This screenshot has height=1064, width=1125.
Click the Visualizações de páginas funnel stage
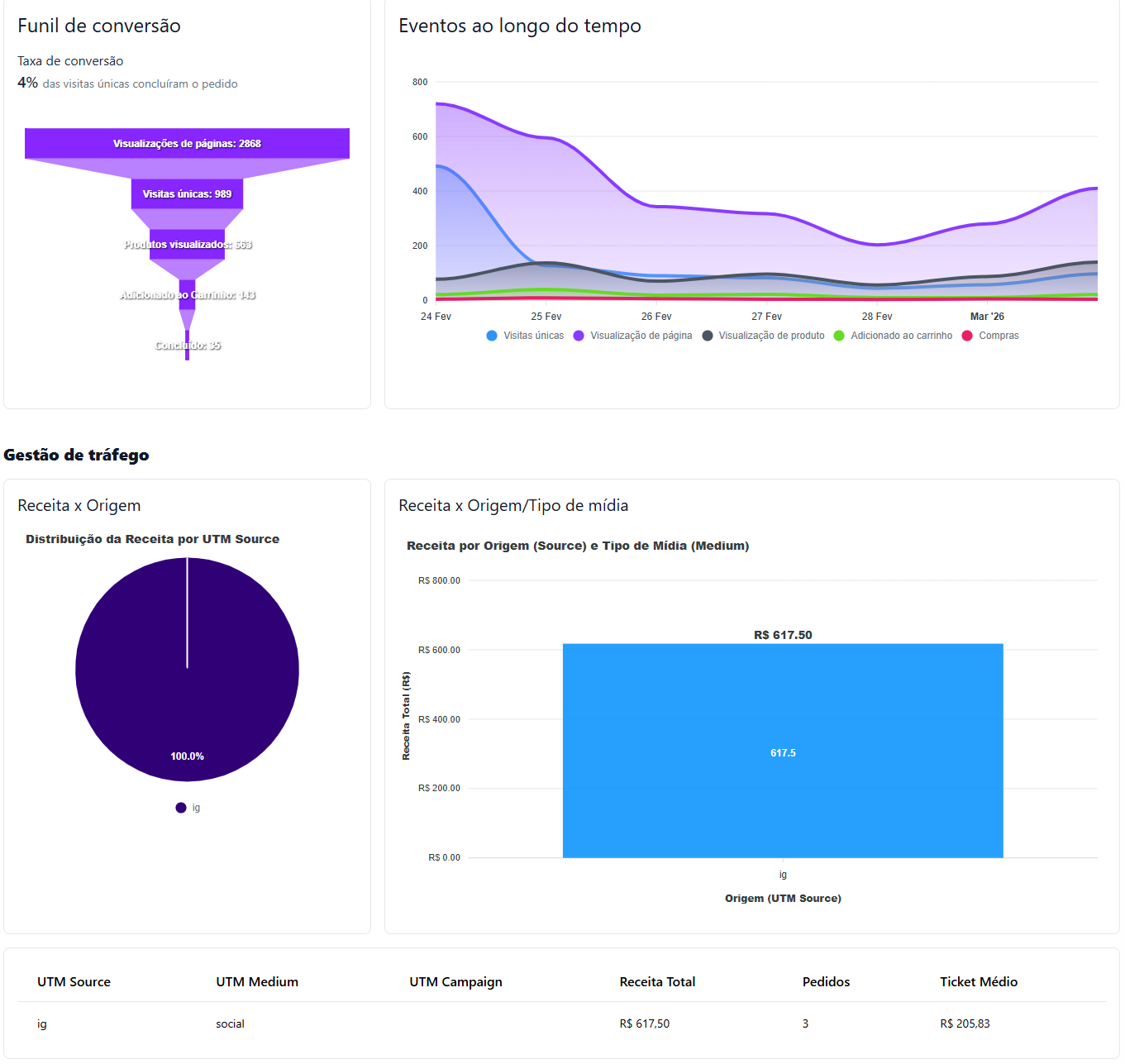click(x=187, y=144)
